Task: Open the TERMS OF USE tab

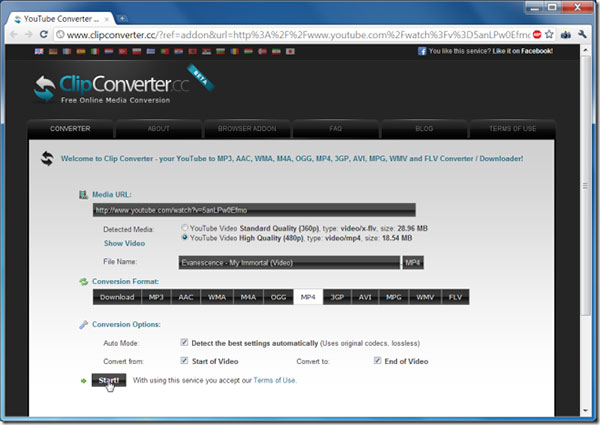Action: click(x=512, y=129)
